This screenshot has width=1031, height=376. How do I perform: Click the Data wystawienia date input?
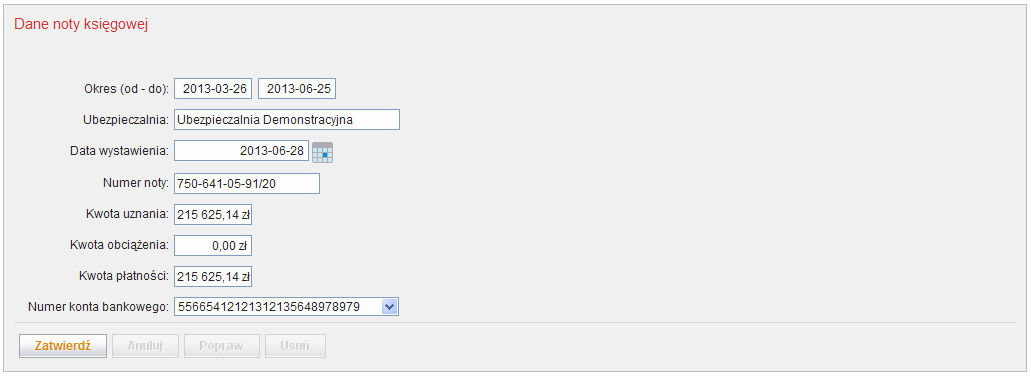(241, 151)
